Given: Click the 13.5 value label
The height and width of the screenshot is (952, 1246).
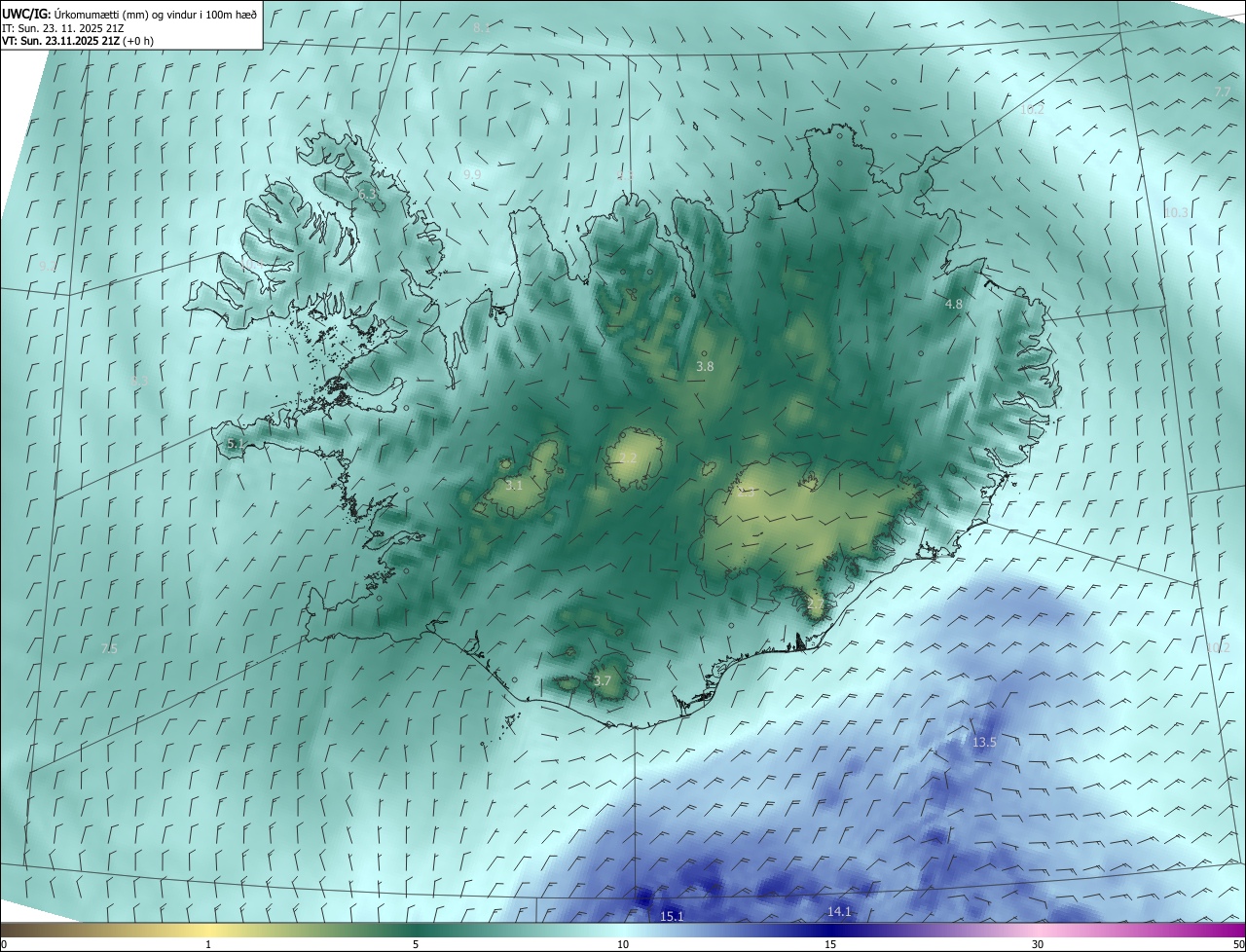Looking at the screenshot, I should pos(984,743).
